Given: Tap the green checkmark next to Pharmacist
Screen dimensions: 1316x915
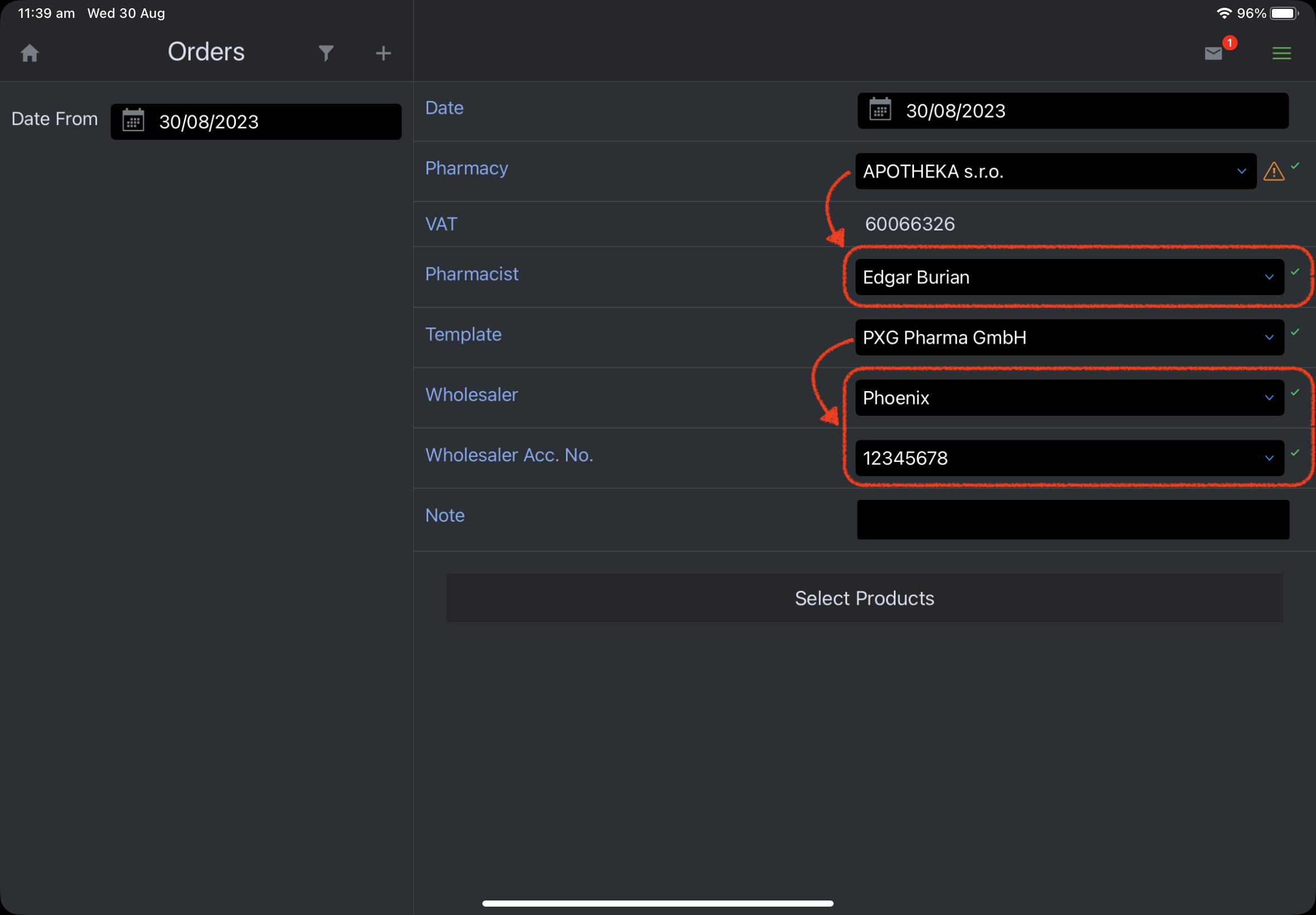Looking at the screenshot, I should [1295, 272].
